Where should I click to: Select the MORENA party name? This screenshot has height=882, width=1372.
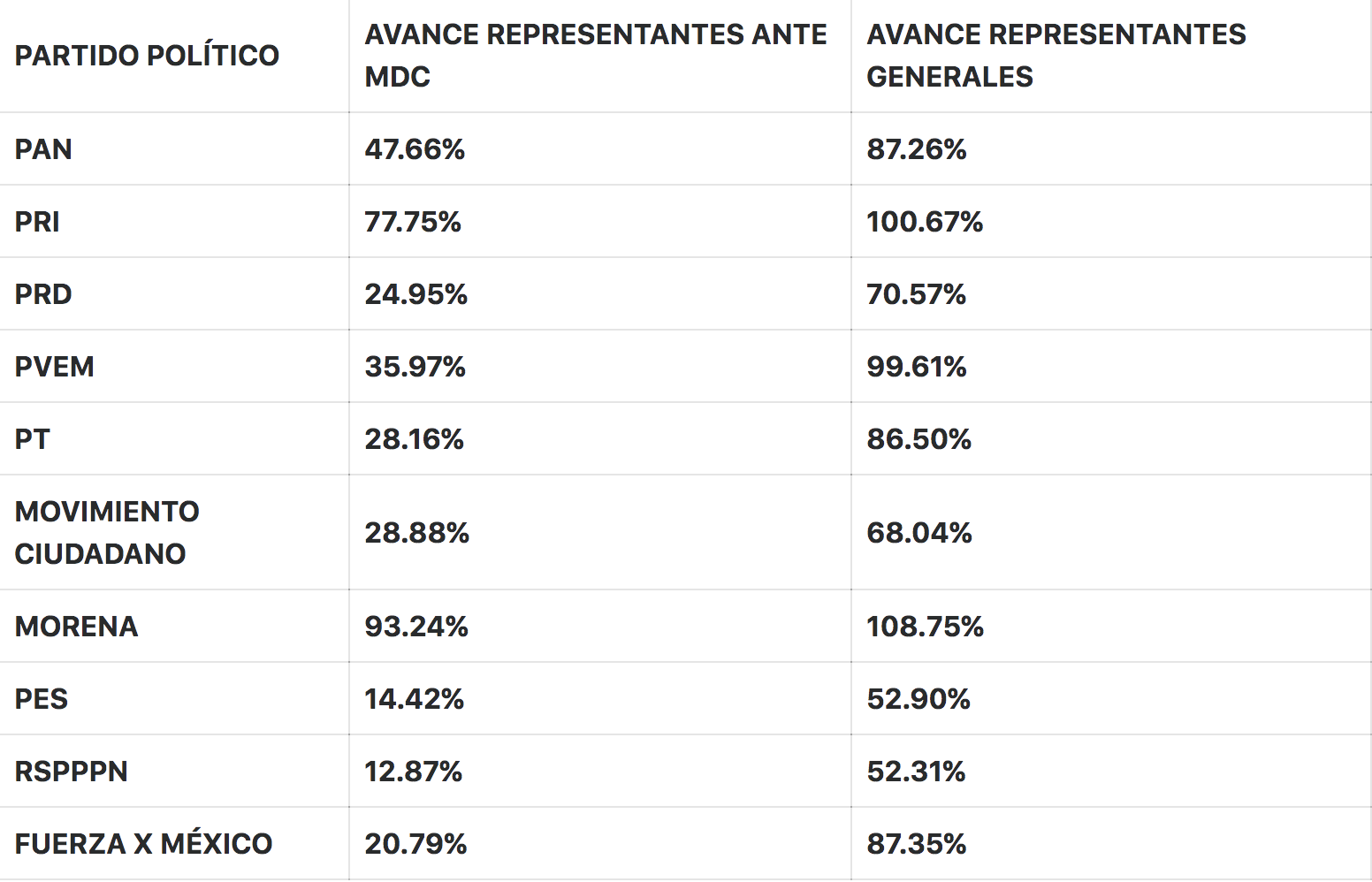[76, 627]
